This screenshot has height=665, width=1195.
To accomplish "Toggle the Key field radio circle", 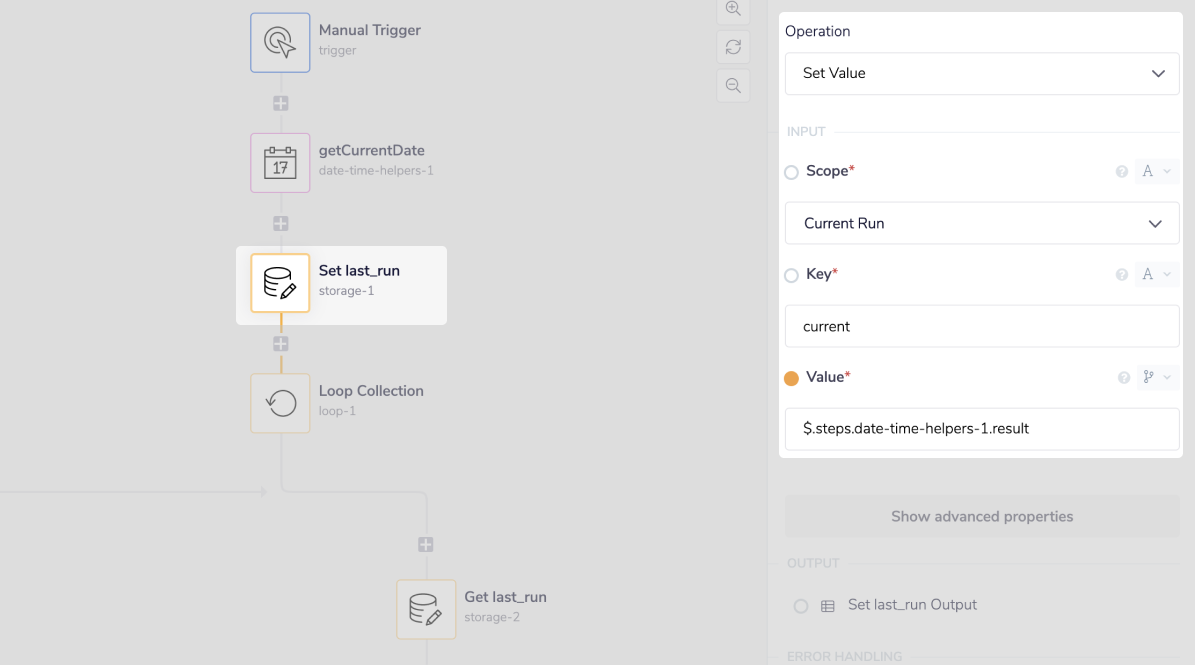I will click(792, 275).
